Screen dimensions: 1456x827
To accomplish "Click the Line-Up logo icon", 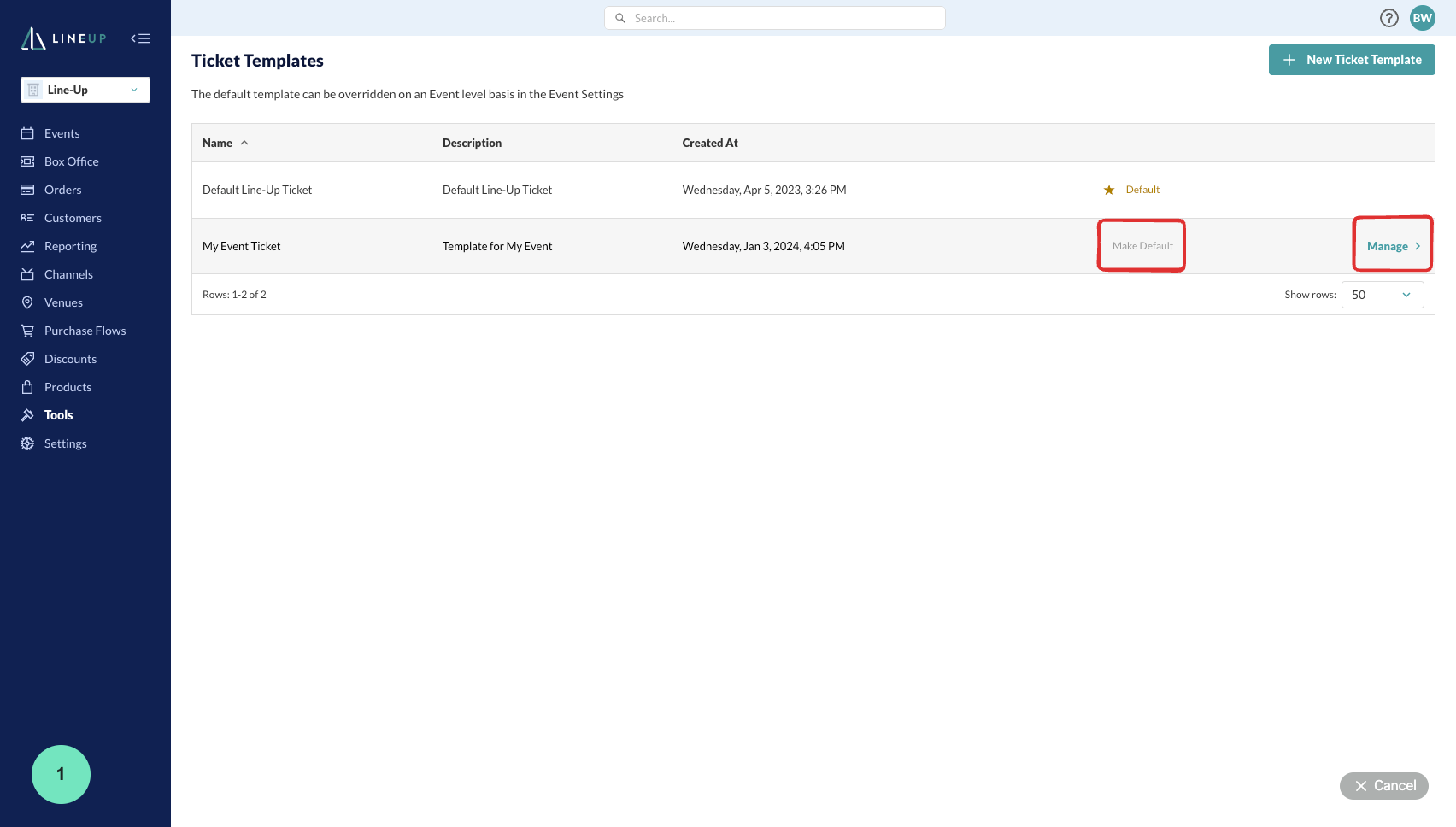I will coord(33,38).
